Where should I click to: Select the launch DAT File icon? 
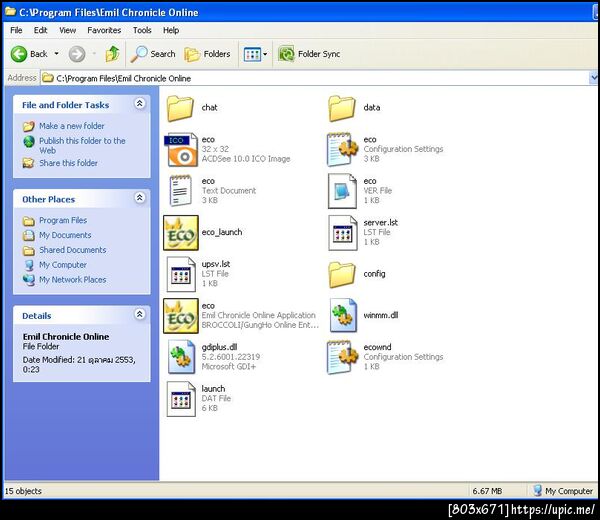(x=181, y=399)
